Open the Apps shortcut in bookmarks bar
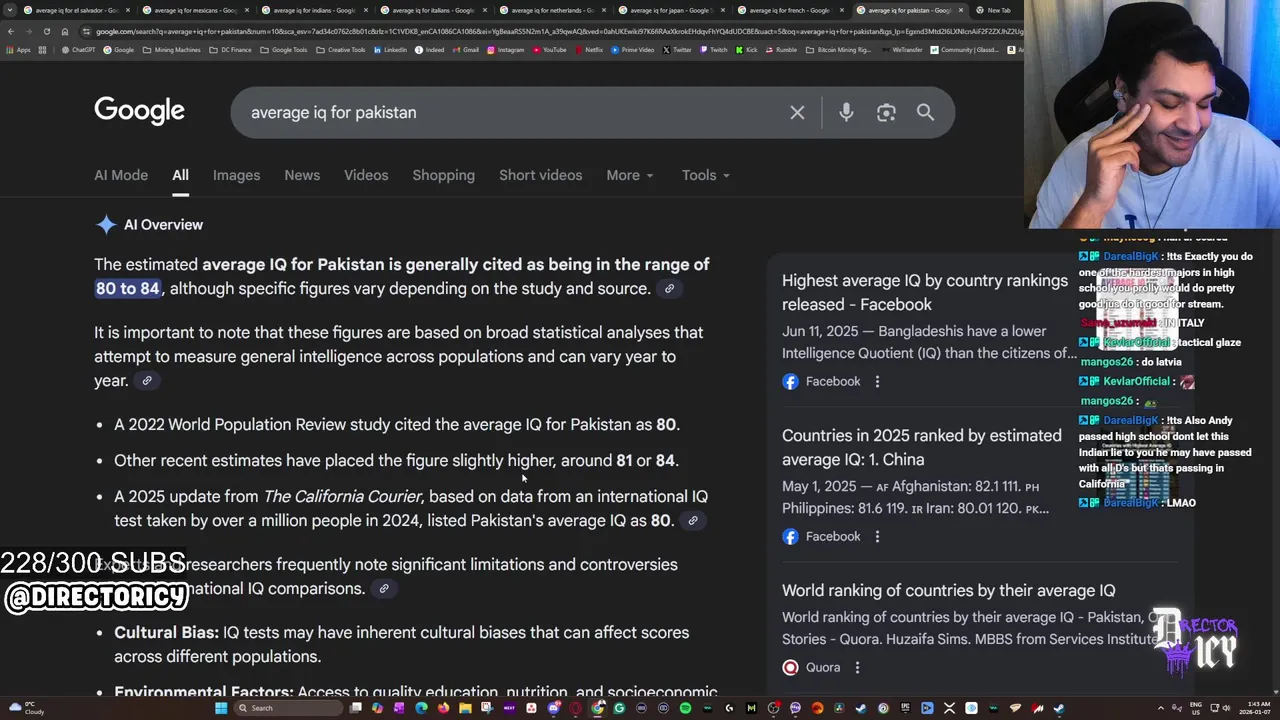This screenshot has width=1280, height=720. click(x=19, y=50)
